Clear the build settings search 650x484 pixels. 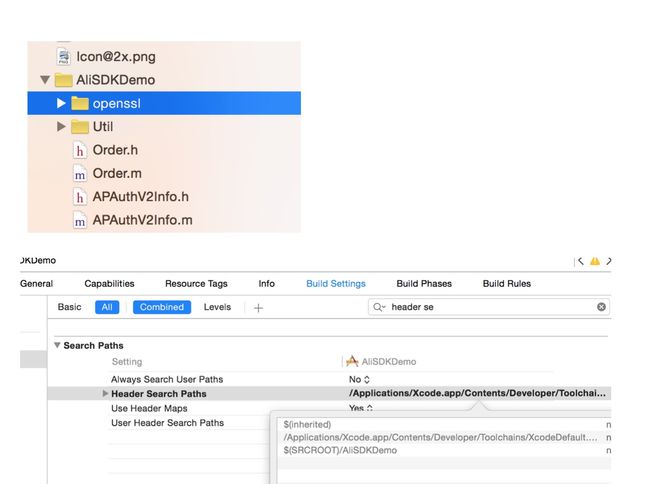click(601, 307)
